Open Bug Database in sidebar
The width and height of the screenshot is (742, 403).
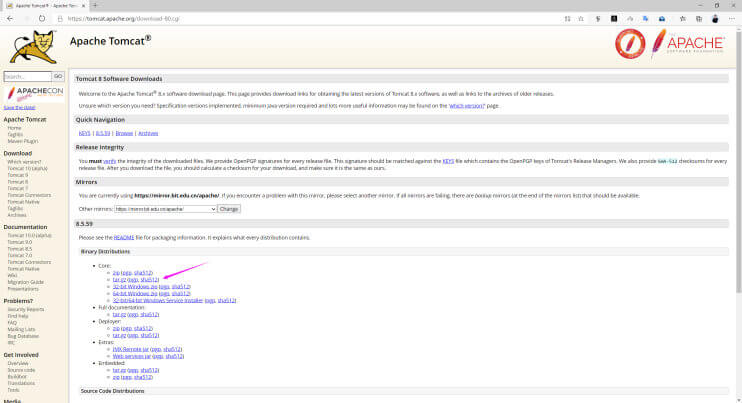pyautogui.click(x=23, y=336)
